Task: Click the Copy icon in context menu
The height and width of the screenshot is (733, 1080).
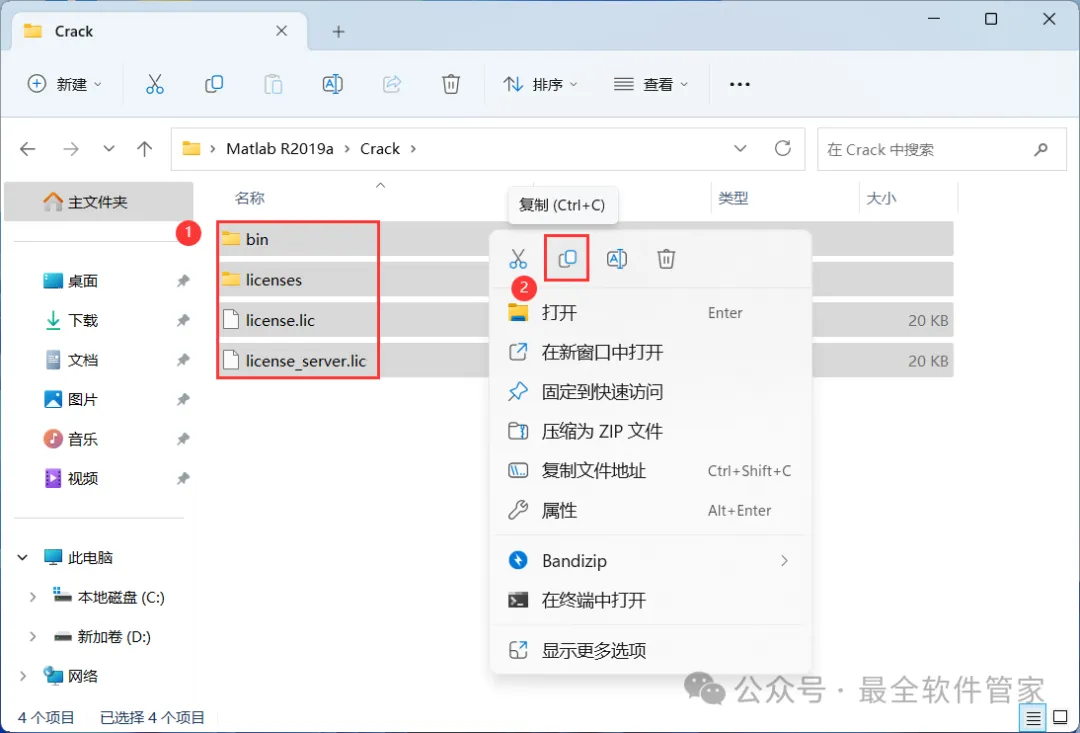Action: (x=567, y=258)
